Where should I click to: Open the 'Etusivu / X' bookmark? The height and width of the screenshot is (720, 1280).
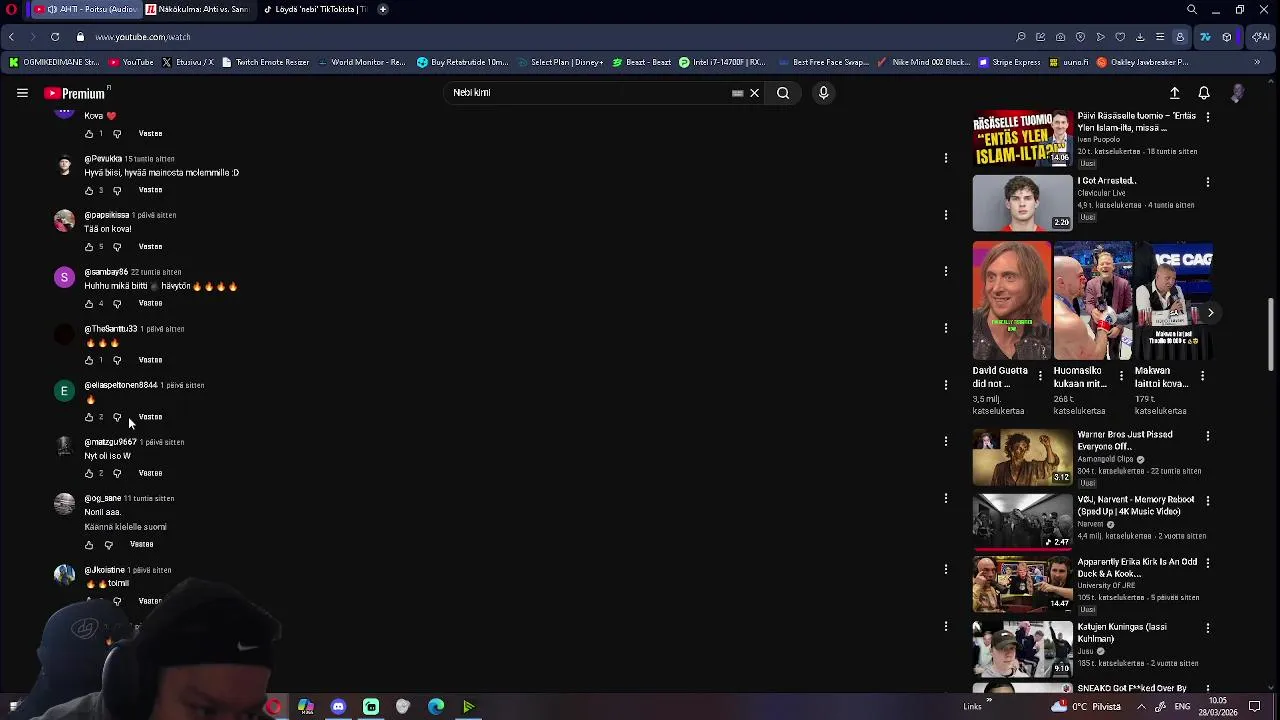[188, 62]
